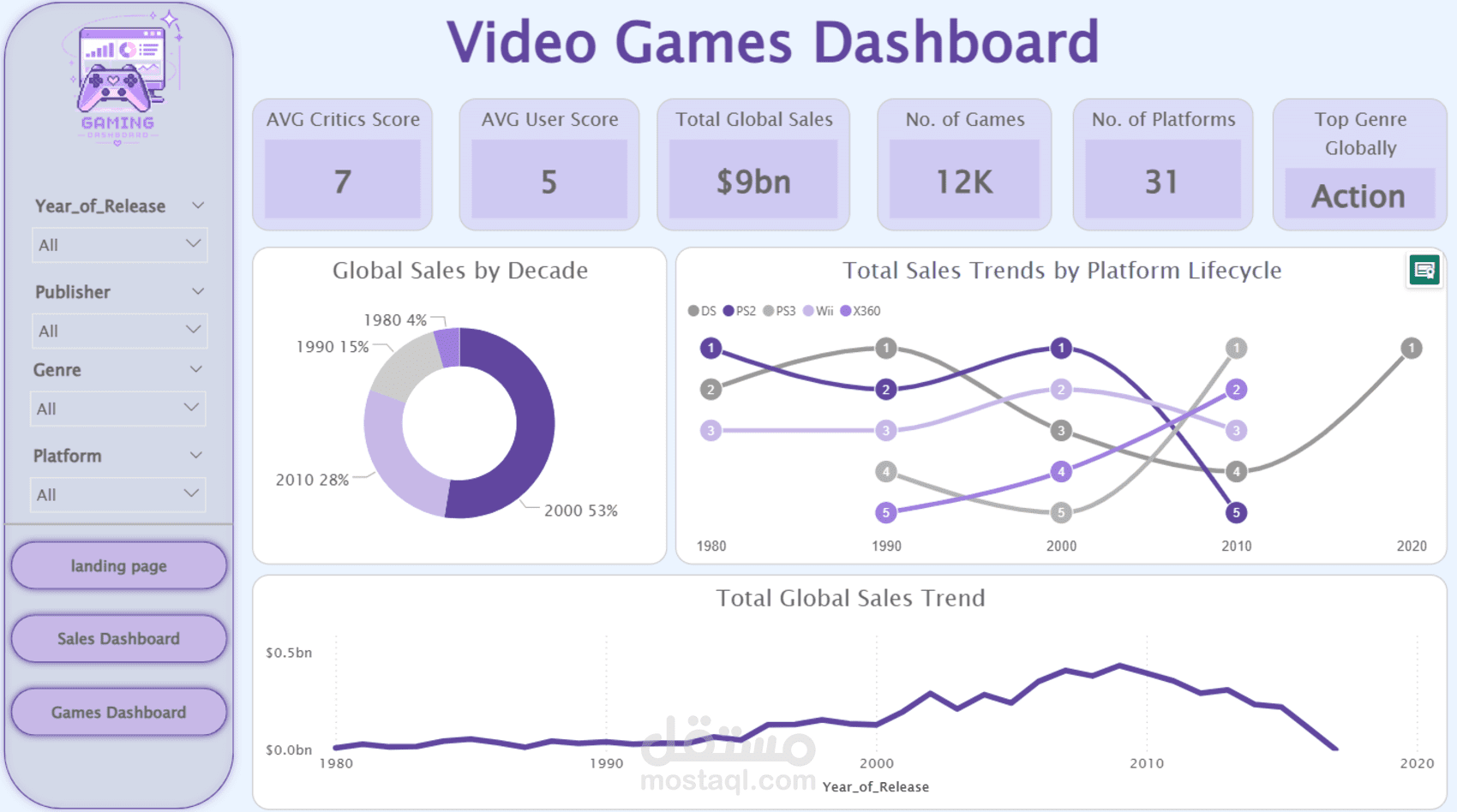
Task: Pick the X360 legend entry
Action: pyautogui.click(x=860, y=311)
